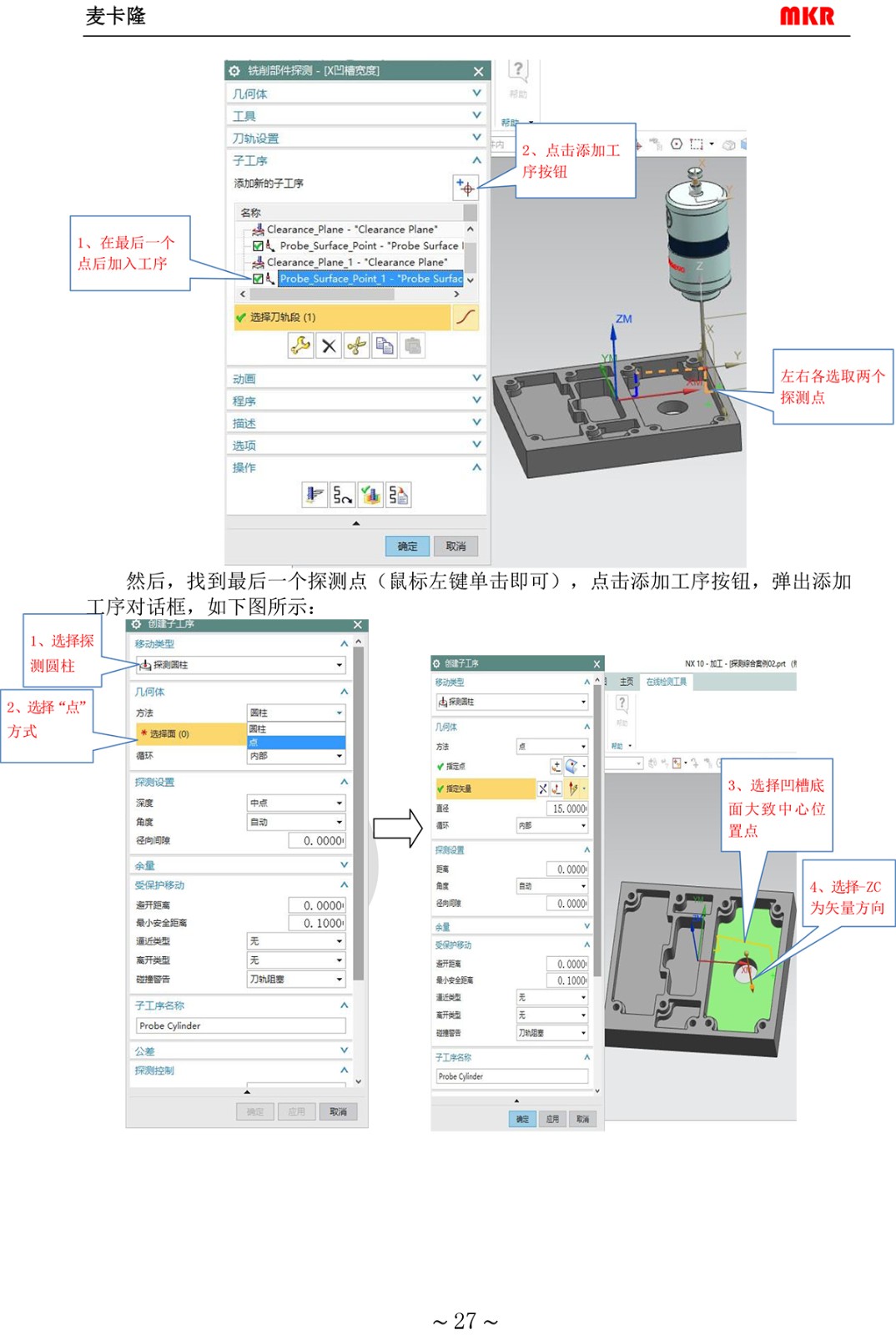Click the add new sub-operation (添加新的子工序) icon
896x1335 pixels.
coord(466,187)
